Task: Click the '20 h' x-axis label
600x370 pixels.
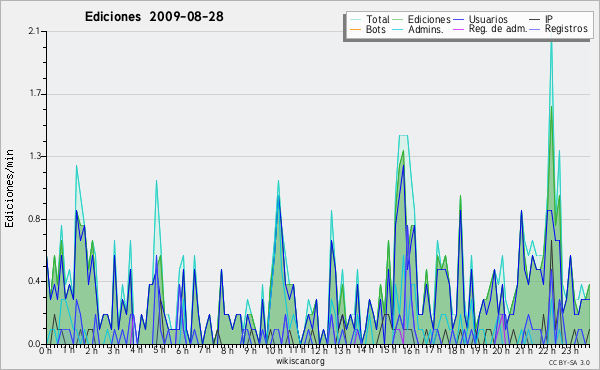Action: [501, 351]
